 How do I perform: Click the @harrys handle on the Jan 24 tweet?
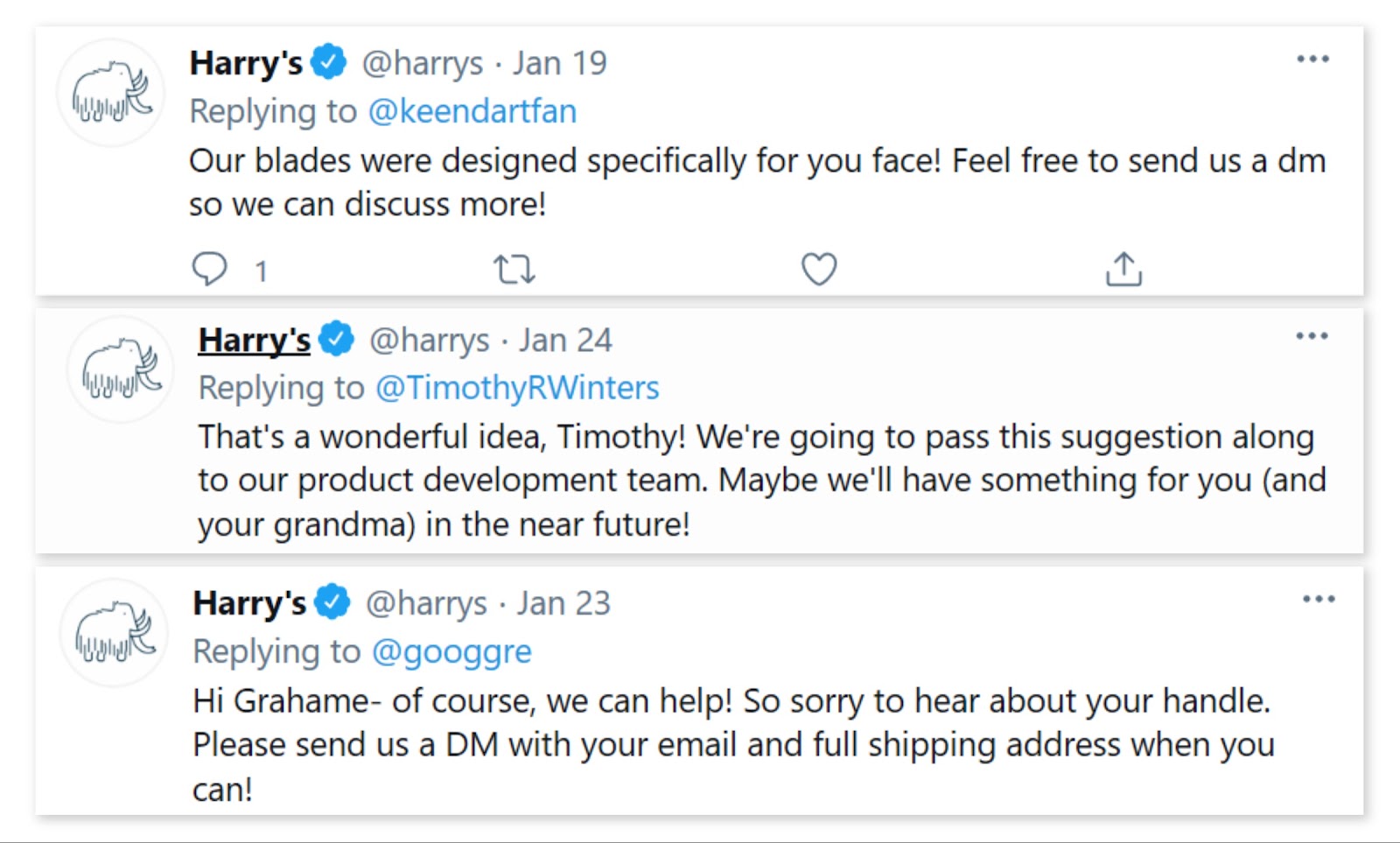tap(429, 340)
